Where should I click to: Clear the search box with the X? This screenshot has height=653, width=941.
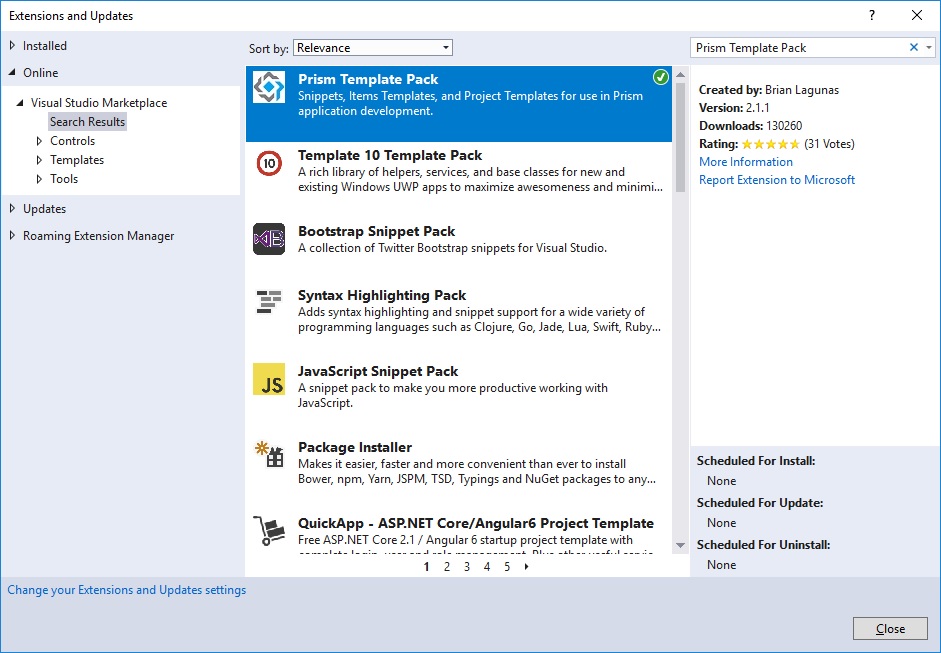tap(913, 47)
